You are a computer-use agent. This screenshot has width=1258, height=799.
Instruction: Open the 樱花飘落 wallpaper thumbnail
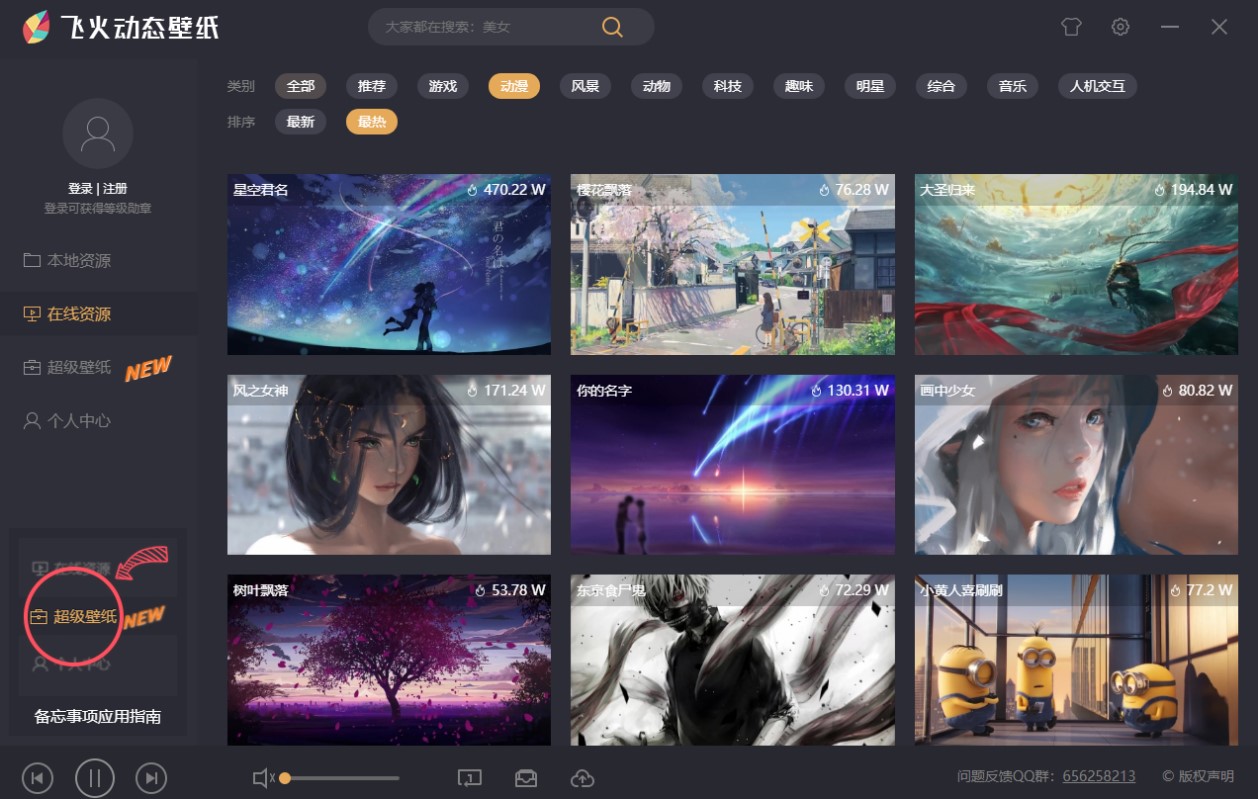tap(733, 264)
